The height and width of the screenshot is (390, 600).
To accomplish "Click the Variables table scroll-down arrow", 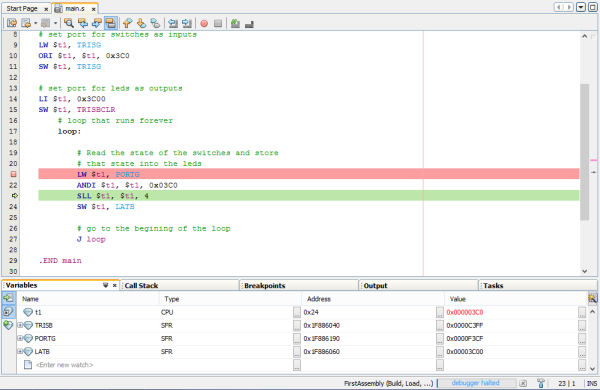I will [x=592, y=369].
